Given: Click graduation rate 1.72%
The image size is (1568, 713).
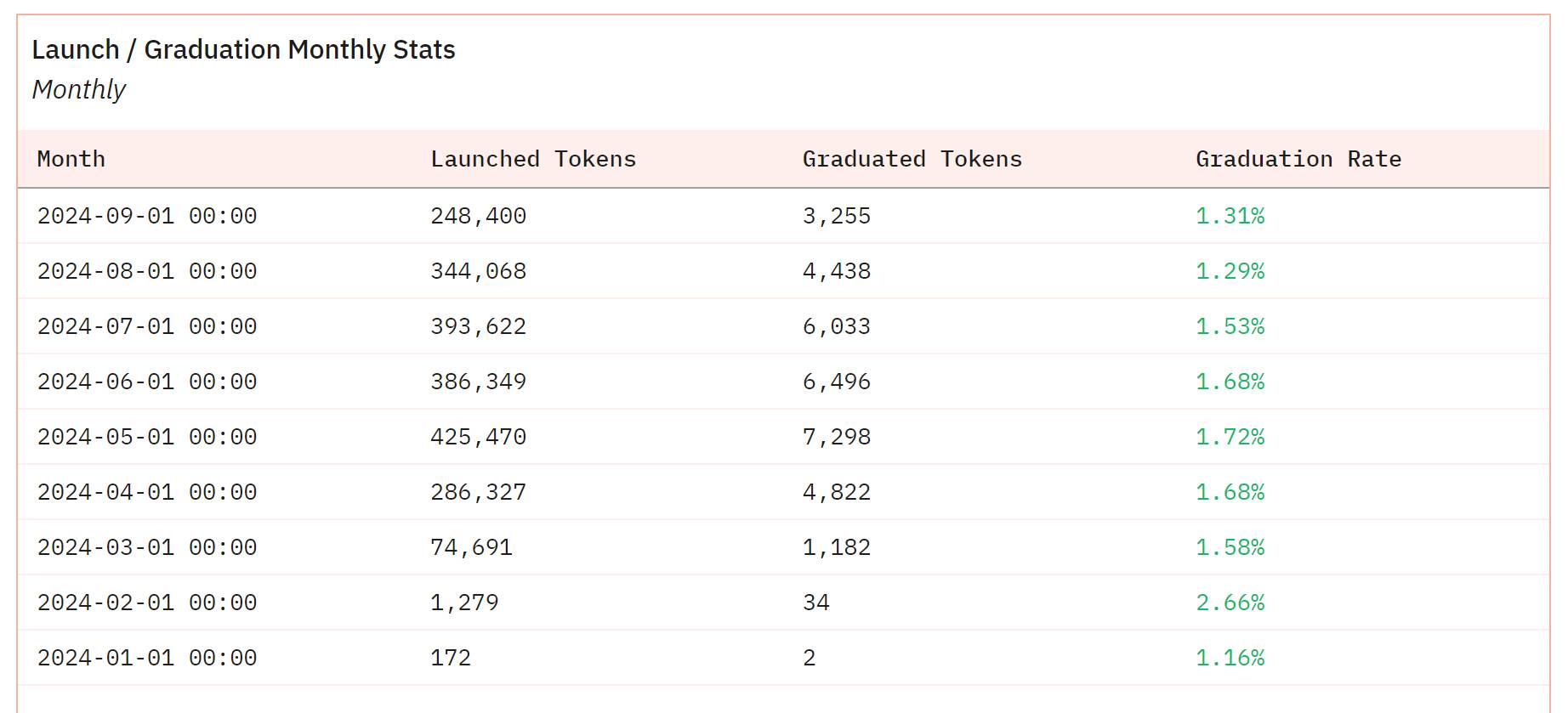Looking at the screenshot, I should click(1230, 437).
